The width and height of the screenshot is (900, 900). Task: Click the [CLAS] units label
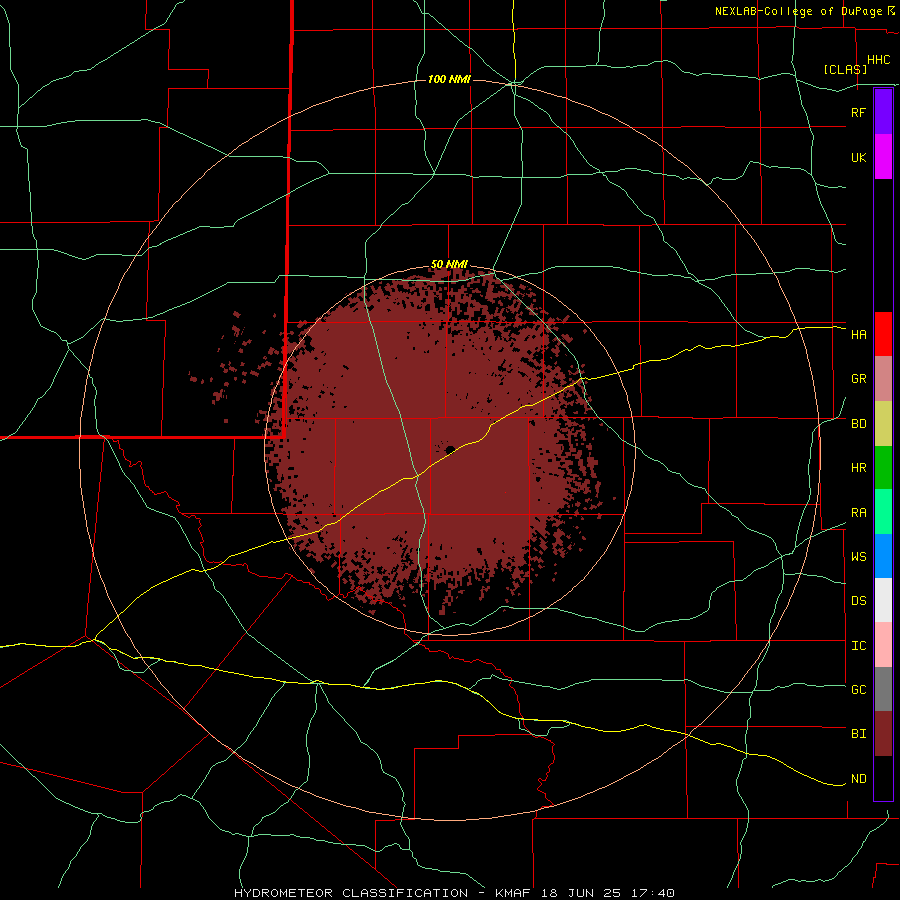click(845, 69)
